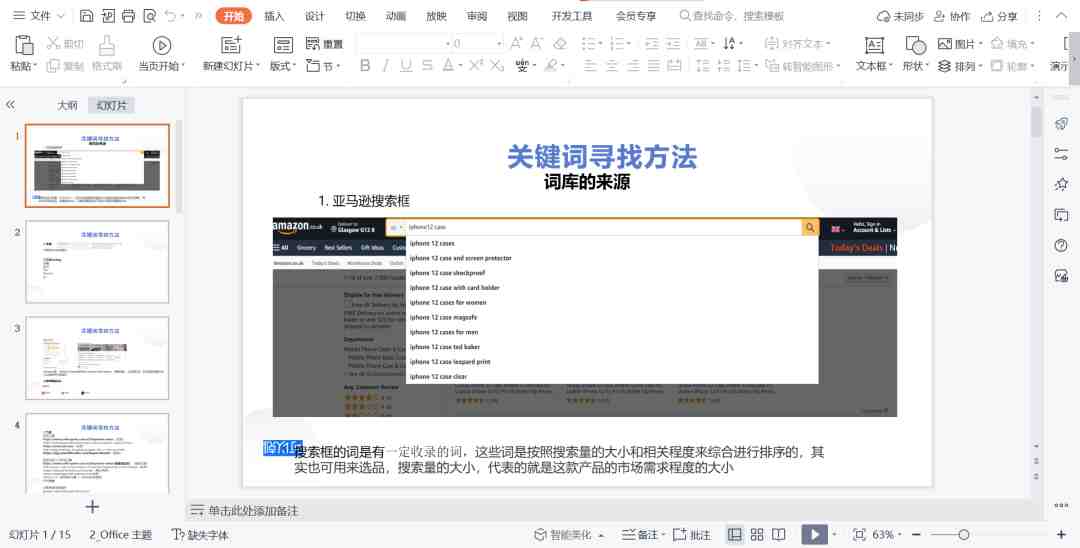
Task: Click the search commands (查找命令) box
Action: point(731,15)
